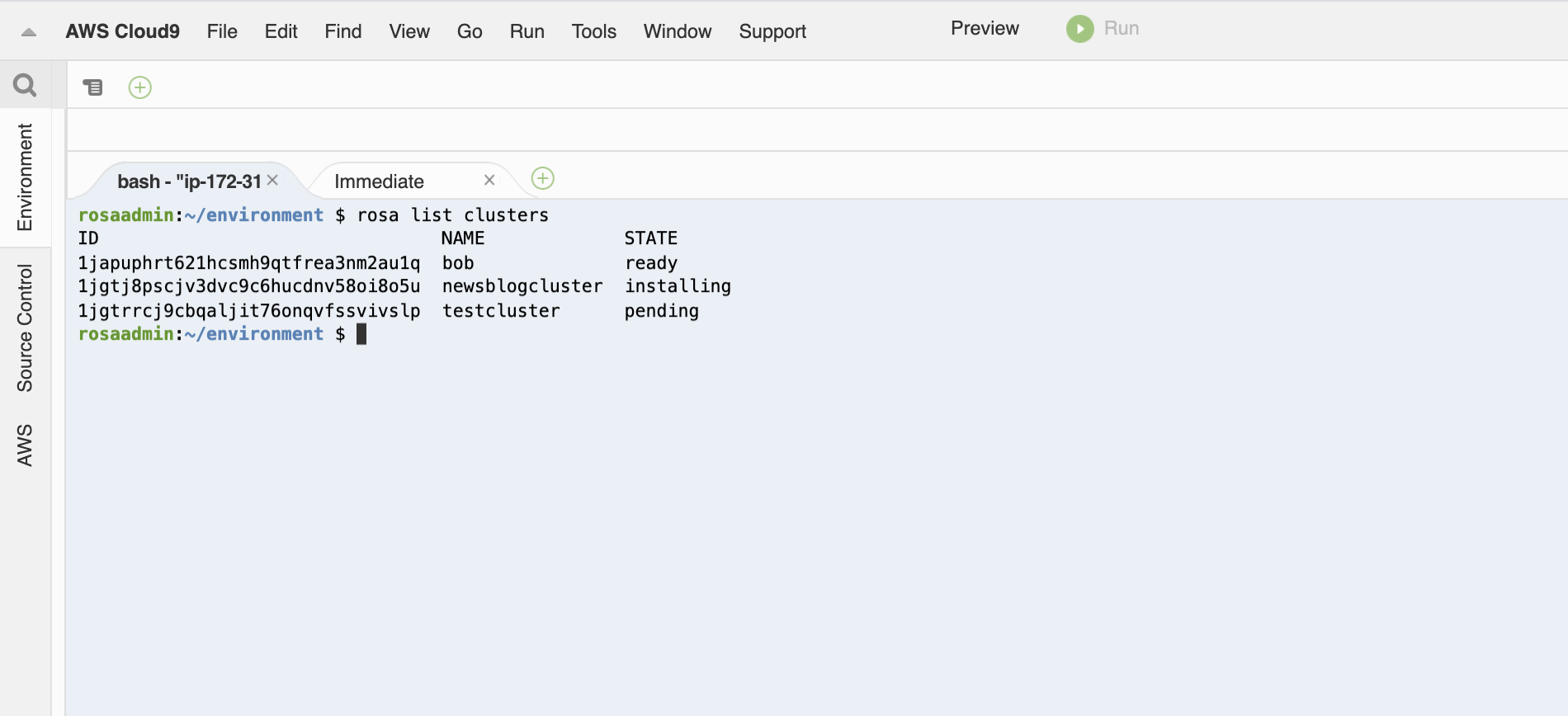Viewport: 1568px width, 716px height.
Task: Close the bash ip-172-31 tab
Action: pyautogui.click(x=272, y=180)
